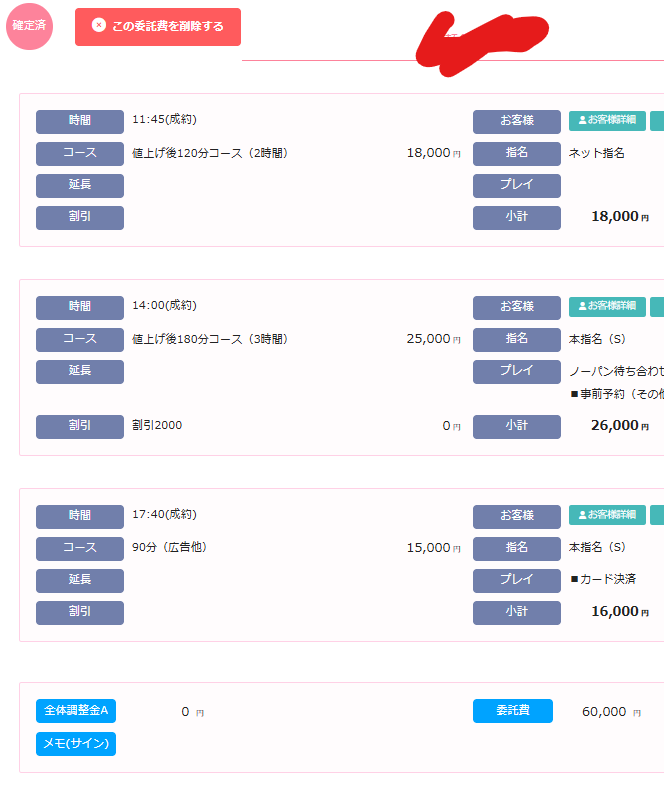Click the 全体調整金A amount value 0
The width and height of the screenshot is (664, 786).
tap(185, 712)
